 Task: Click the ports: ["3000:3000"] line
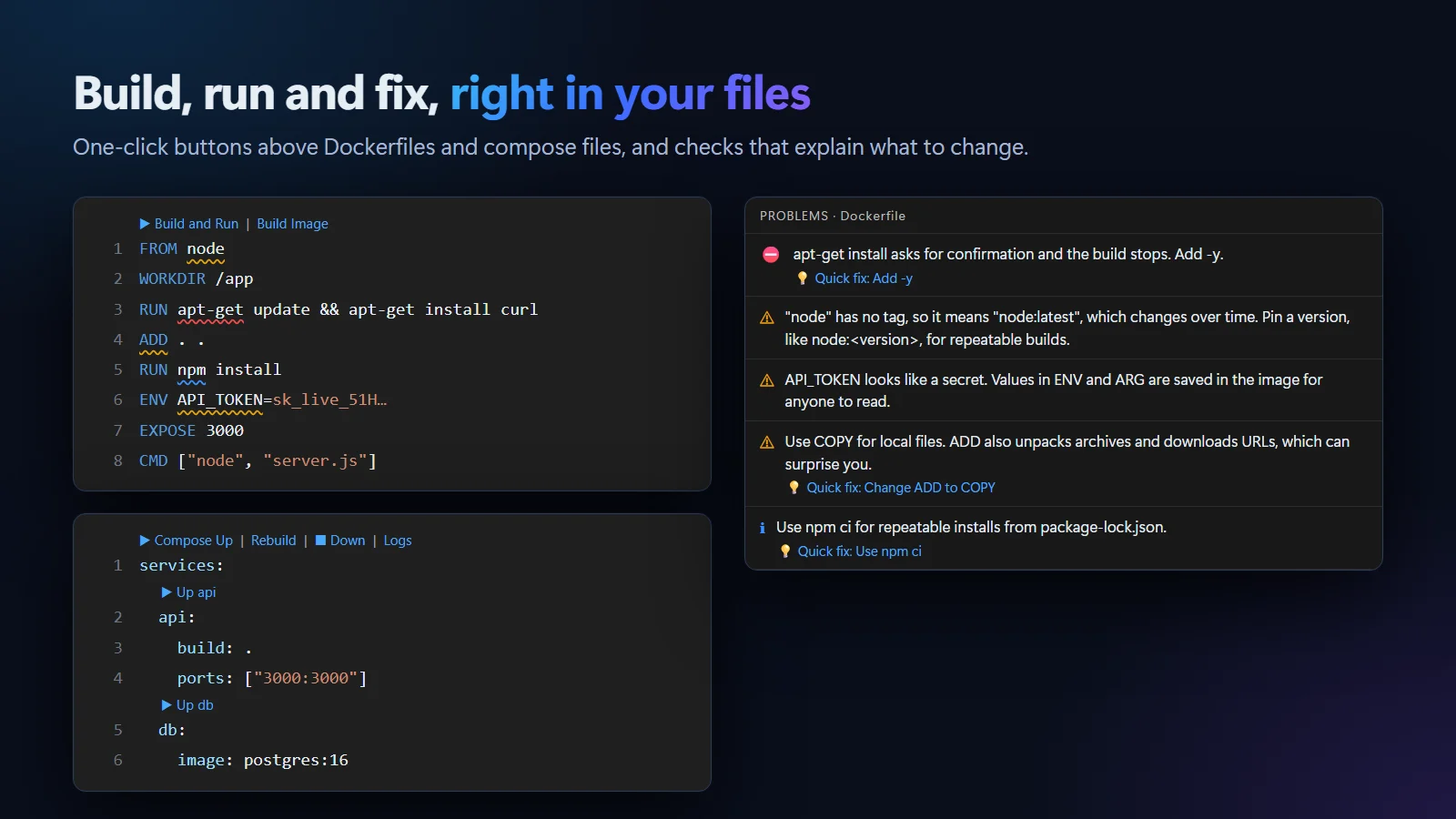click(272, 679)
